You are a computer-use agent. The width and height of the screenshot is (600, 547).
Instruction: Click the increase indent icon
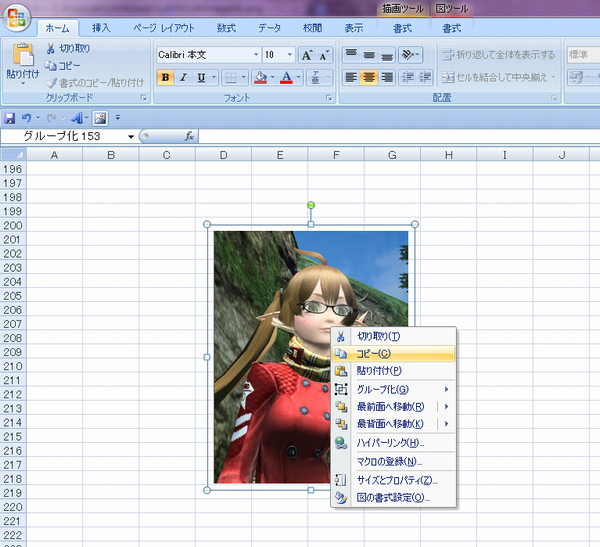point(425,78)
